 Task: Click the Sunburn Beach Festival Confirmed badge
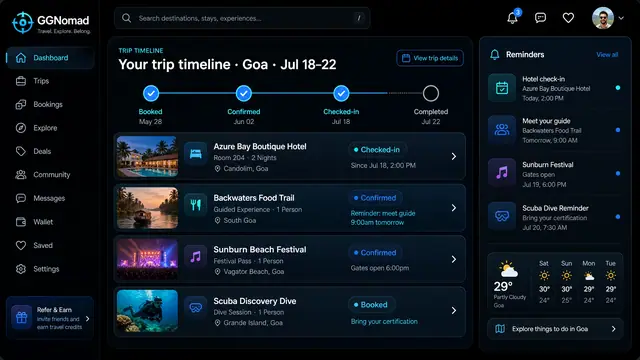point(375,253)
